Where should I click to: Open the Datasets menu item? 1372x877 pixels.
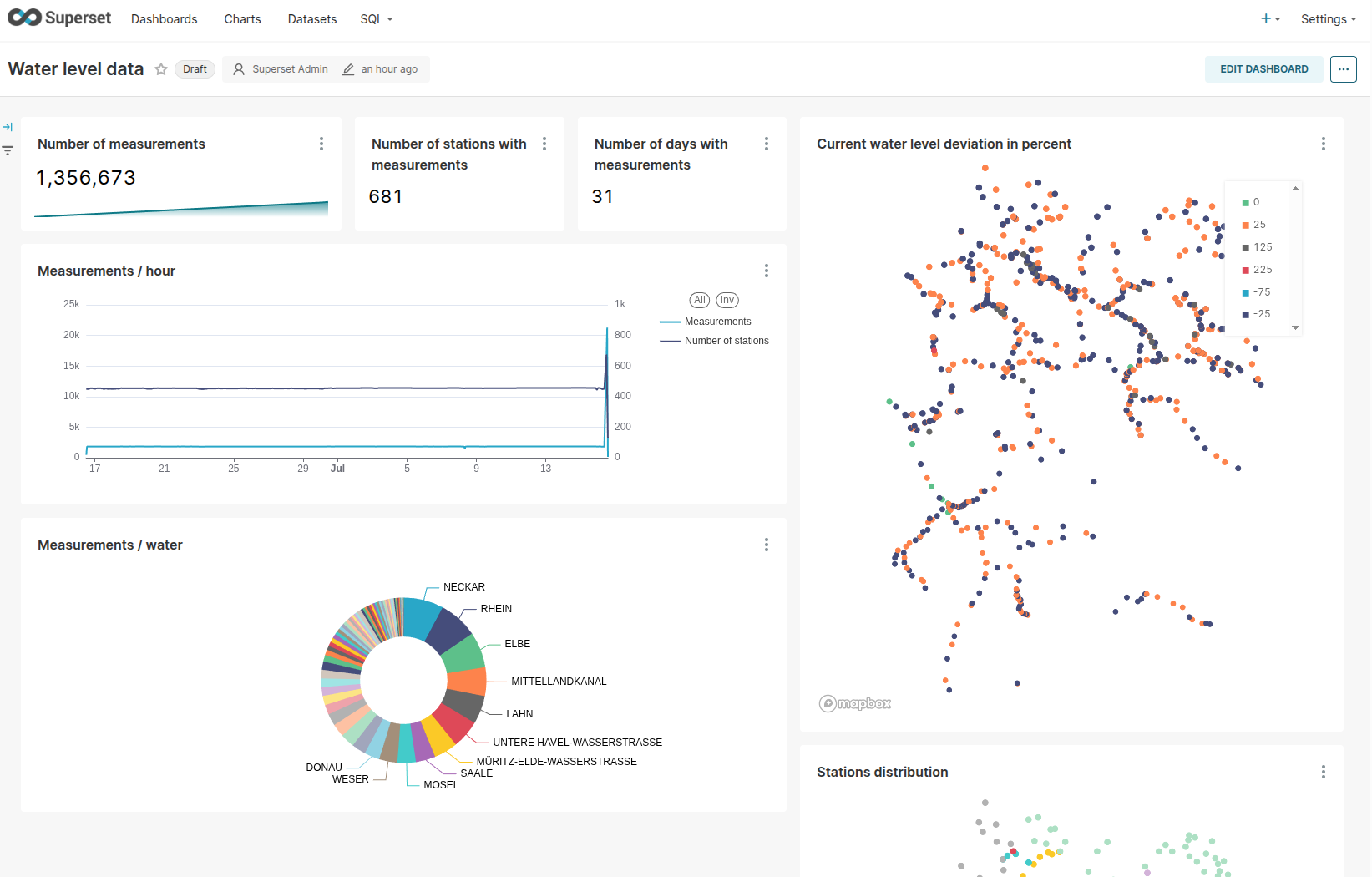tap(312, 19)
